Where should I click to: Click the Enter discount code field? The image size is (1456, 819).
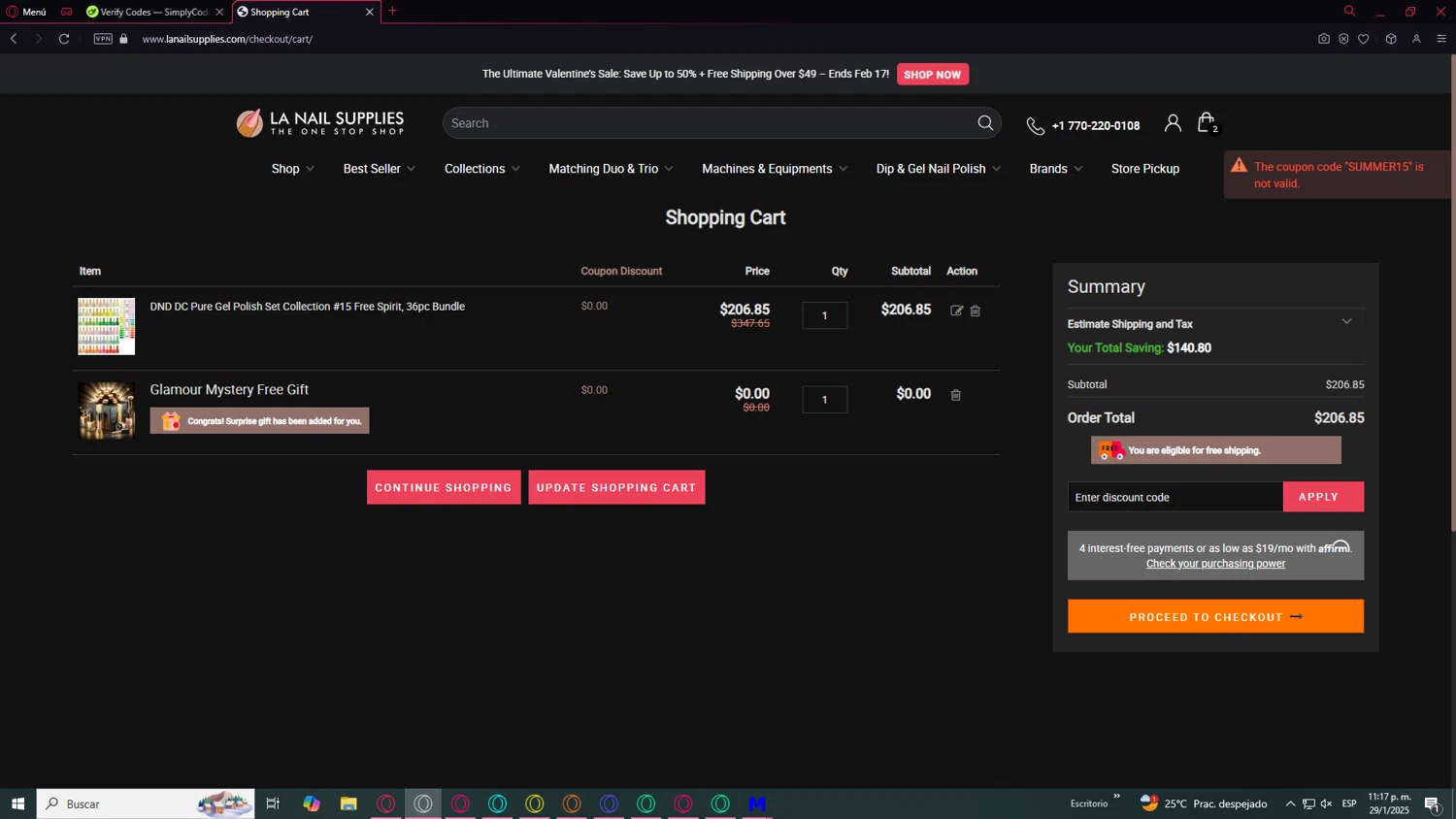[1175, 497]
